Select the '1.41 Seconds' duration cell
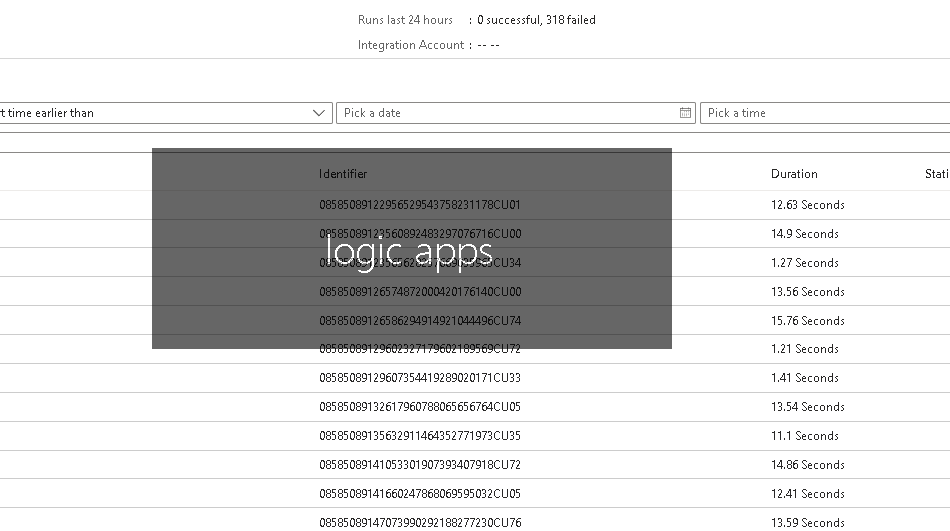This screenshot has height=531, width=950. [x=805, y=378]
